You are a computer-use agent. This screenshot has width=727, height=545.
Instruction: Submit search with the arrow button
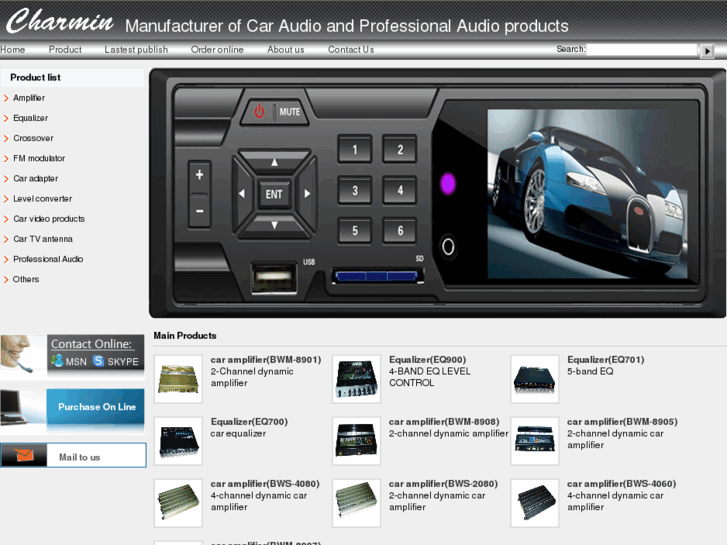[x=707, y=51]
